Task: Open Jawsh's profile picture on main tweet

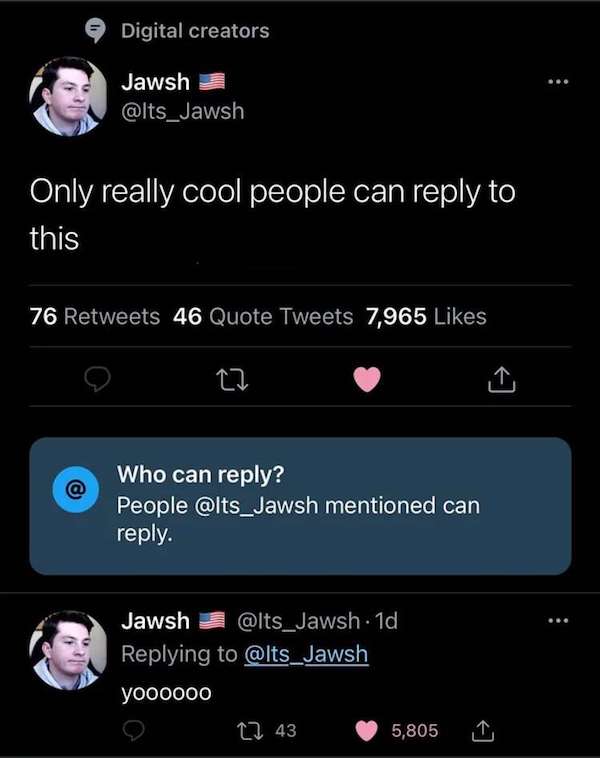Action: [x=68, y=96]
